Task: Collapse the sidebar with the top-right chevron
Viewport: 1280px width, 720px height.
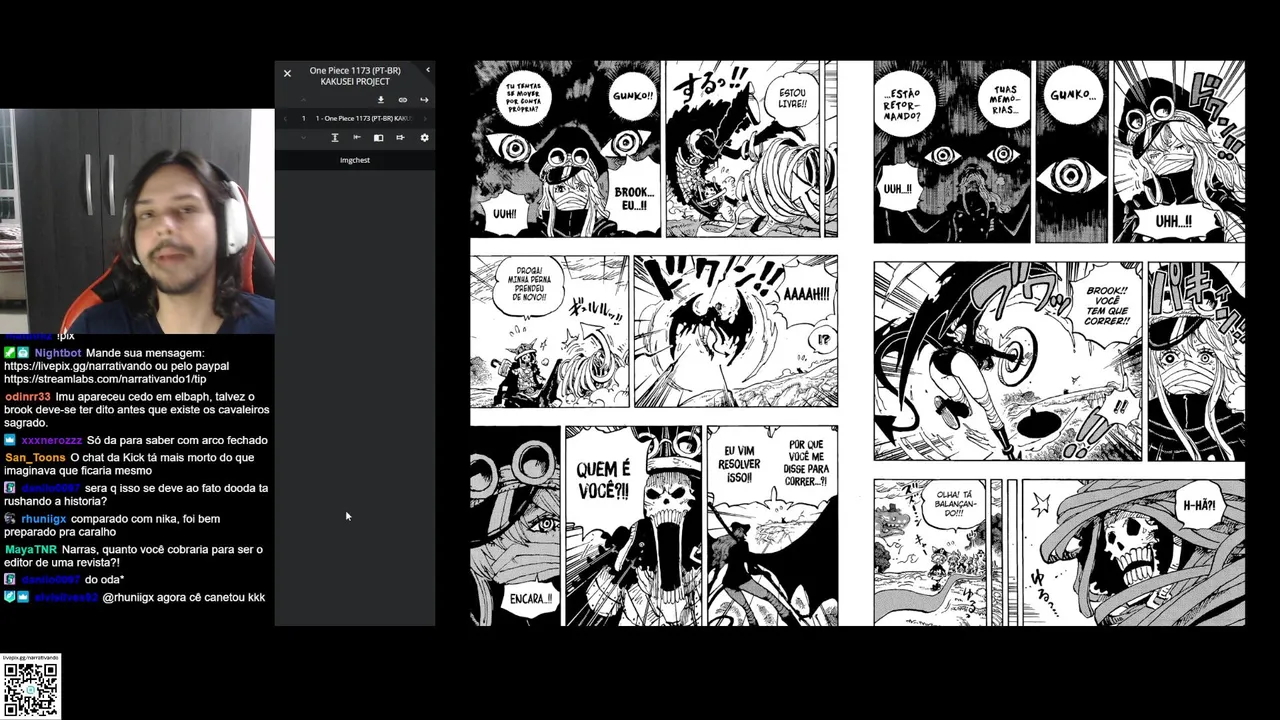Action: [x=428, y=70]
